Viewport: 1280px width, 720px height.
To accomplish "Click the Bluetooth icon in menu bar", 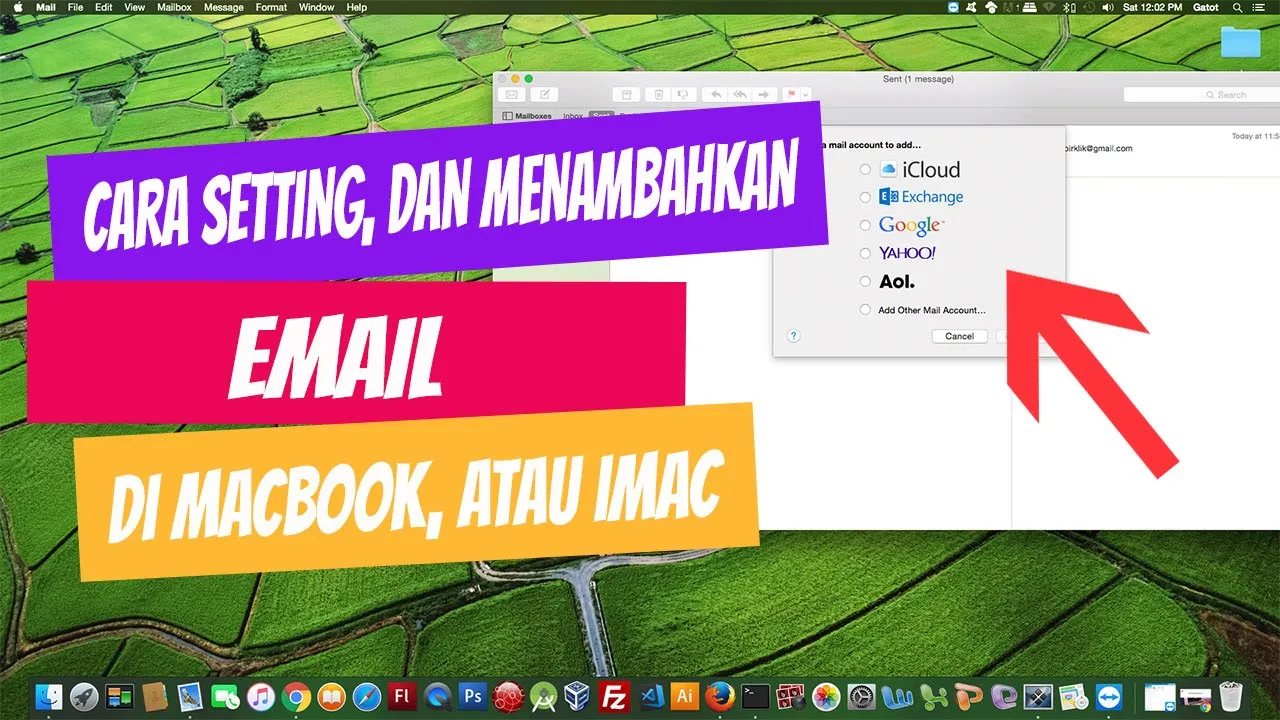I will click(1069, 7).
